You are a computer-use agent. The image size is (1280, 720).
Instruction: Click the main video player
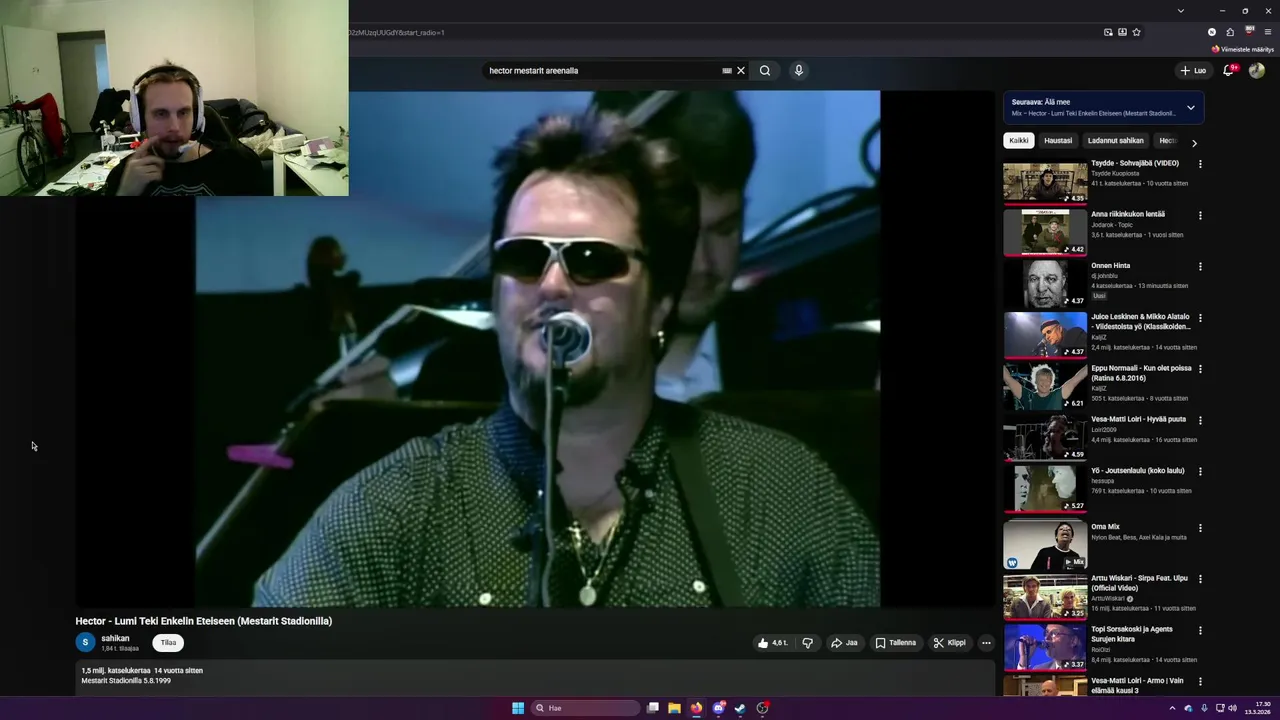point(537,349)
